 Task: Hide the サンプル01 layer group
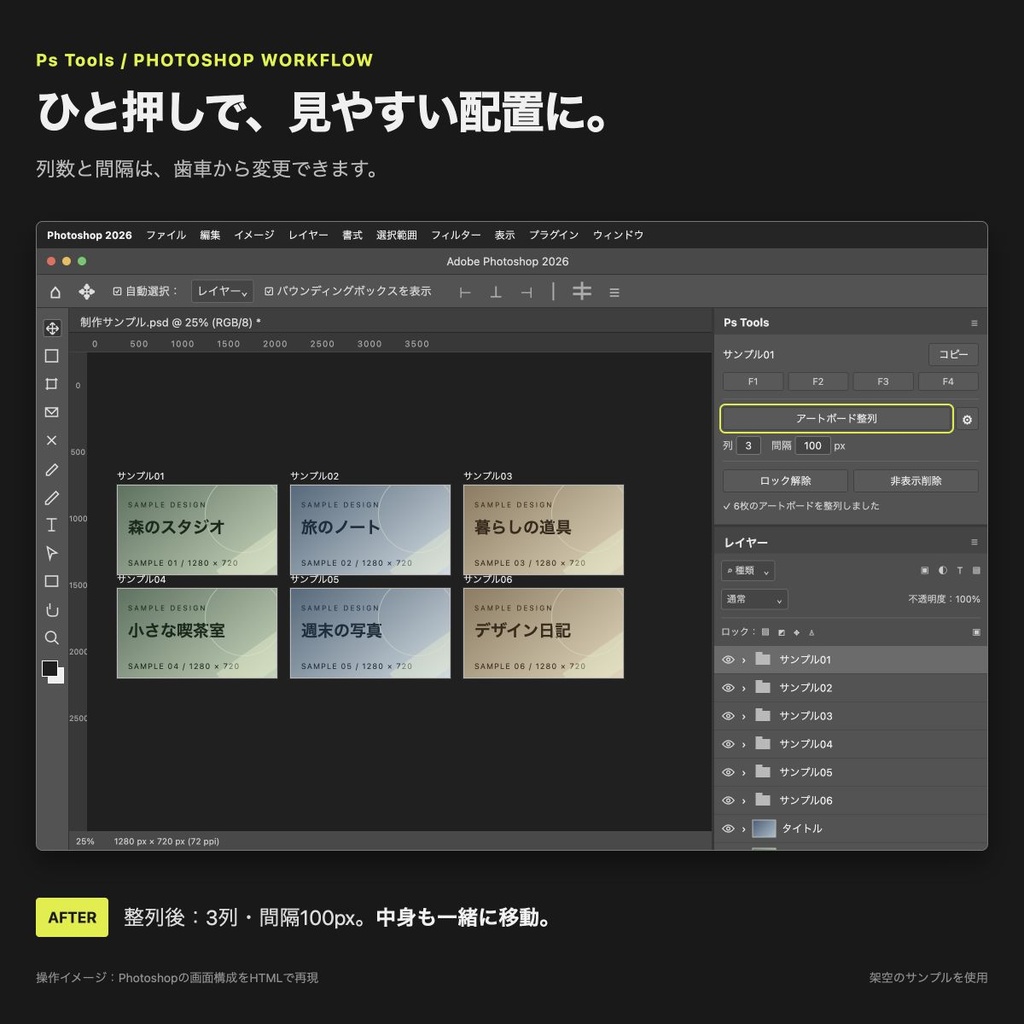pyautogui.click(x=728, y=660)
